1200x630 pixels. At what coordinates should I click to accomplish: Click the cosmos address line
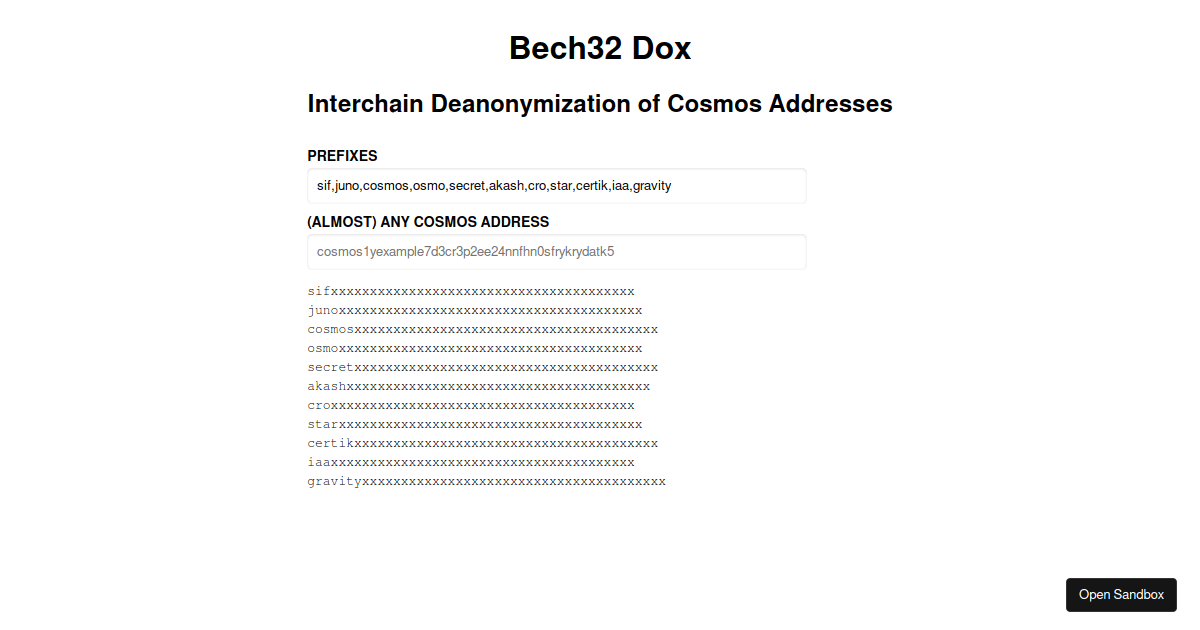click(482, 329)
